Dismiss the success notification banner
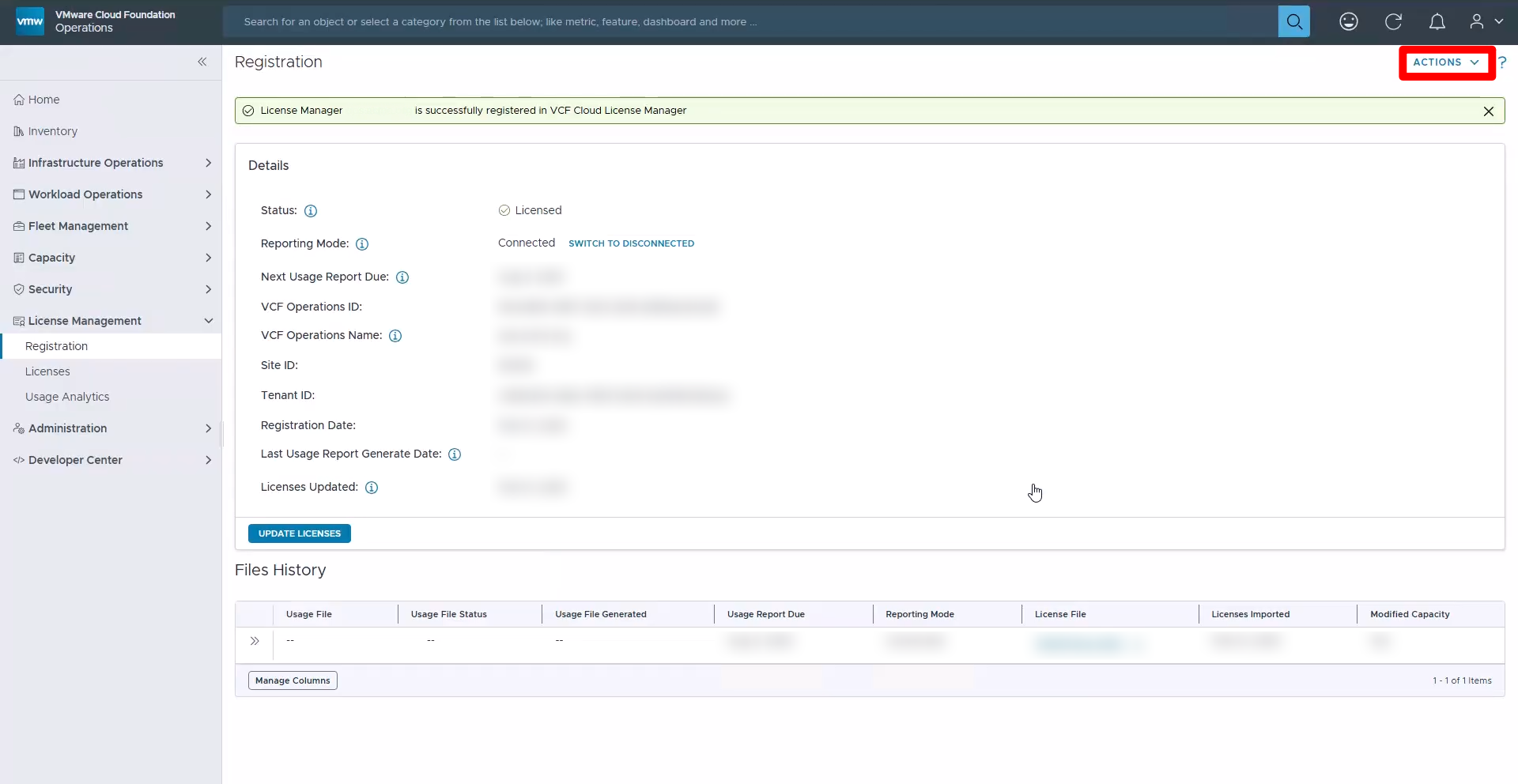Image resolution: width=1518 pixels, height=784 pixels. (1488, 111)
